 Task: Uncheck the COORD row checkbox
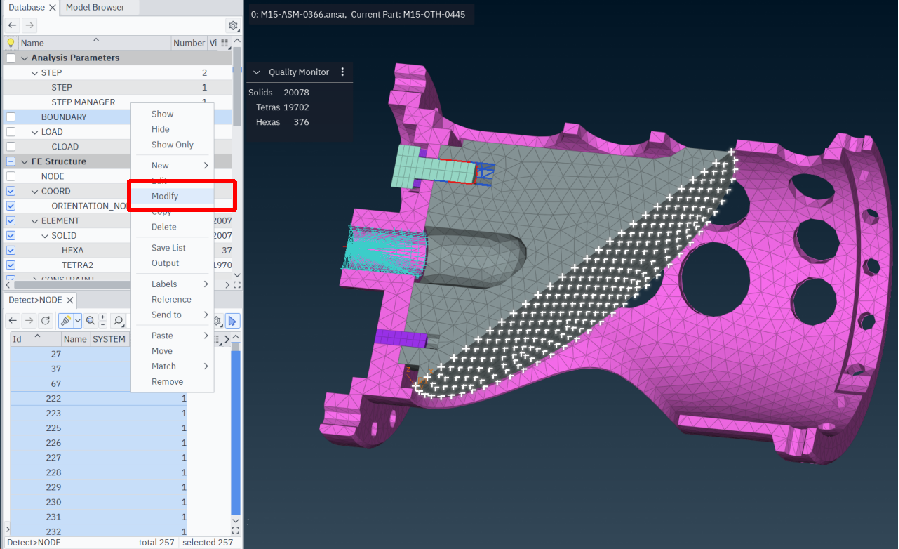pyautogui.click(x=11, y=191)
